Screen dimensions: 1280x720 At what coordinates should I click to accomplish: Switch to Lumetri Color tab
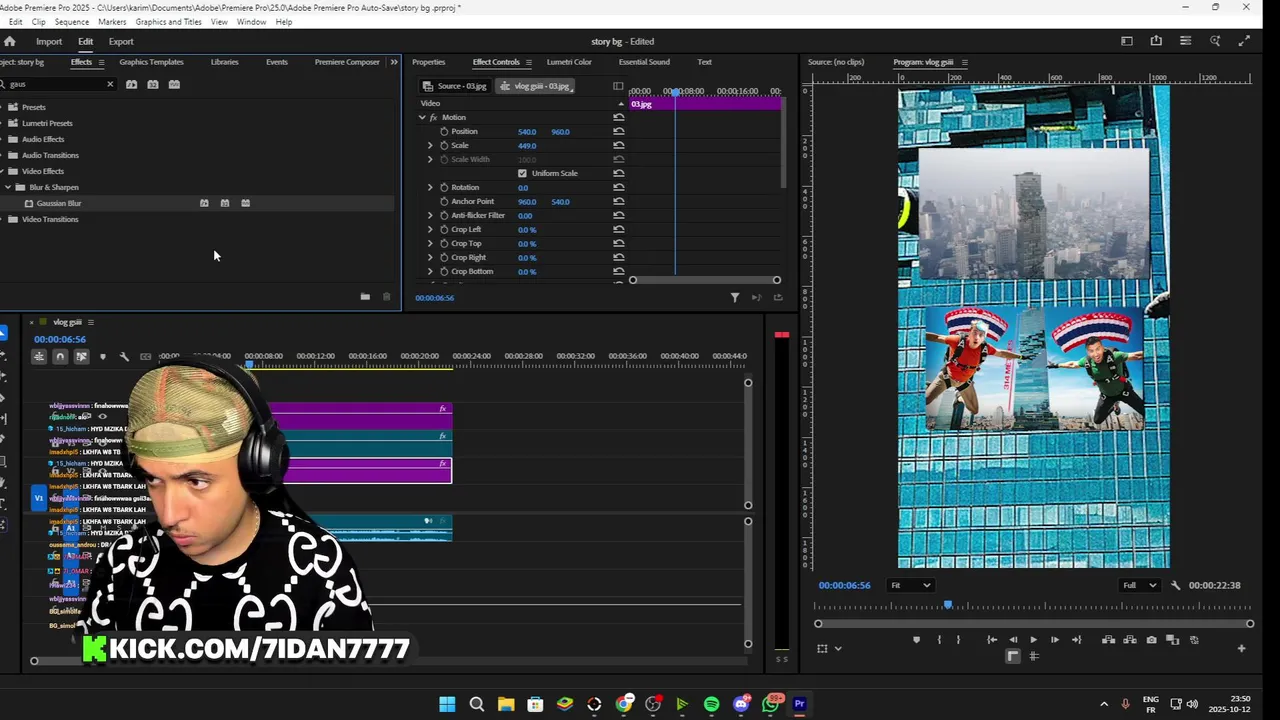point(569,62)
